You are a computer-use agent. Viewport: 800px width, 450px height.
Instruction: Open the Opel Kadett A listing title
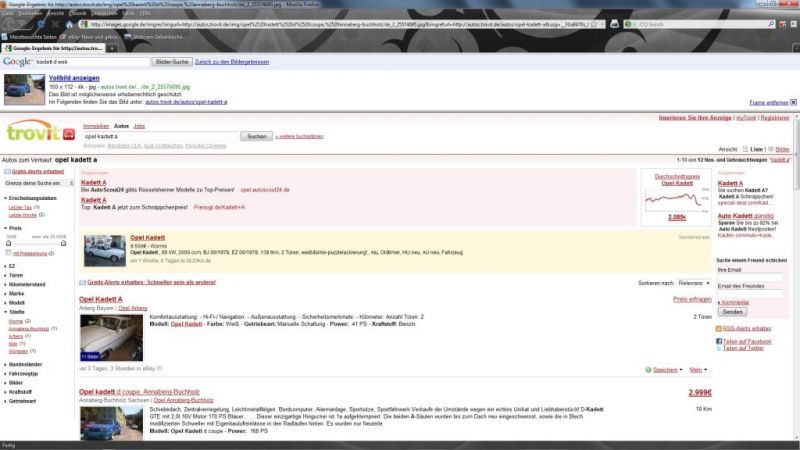pos(101,299)
